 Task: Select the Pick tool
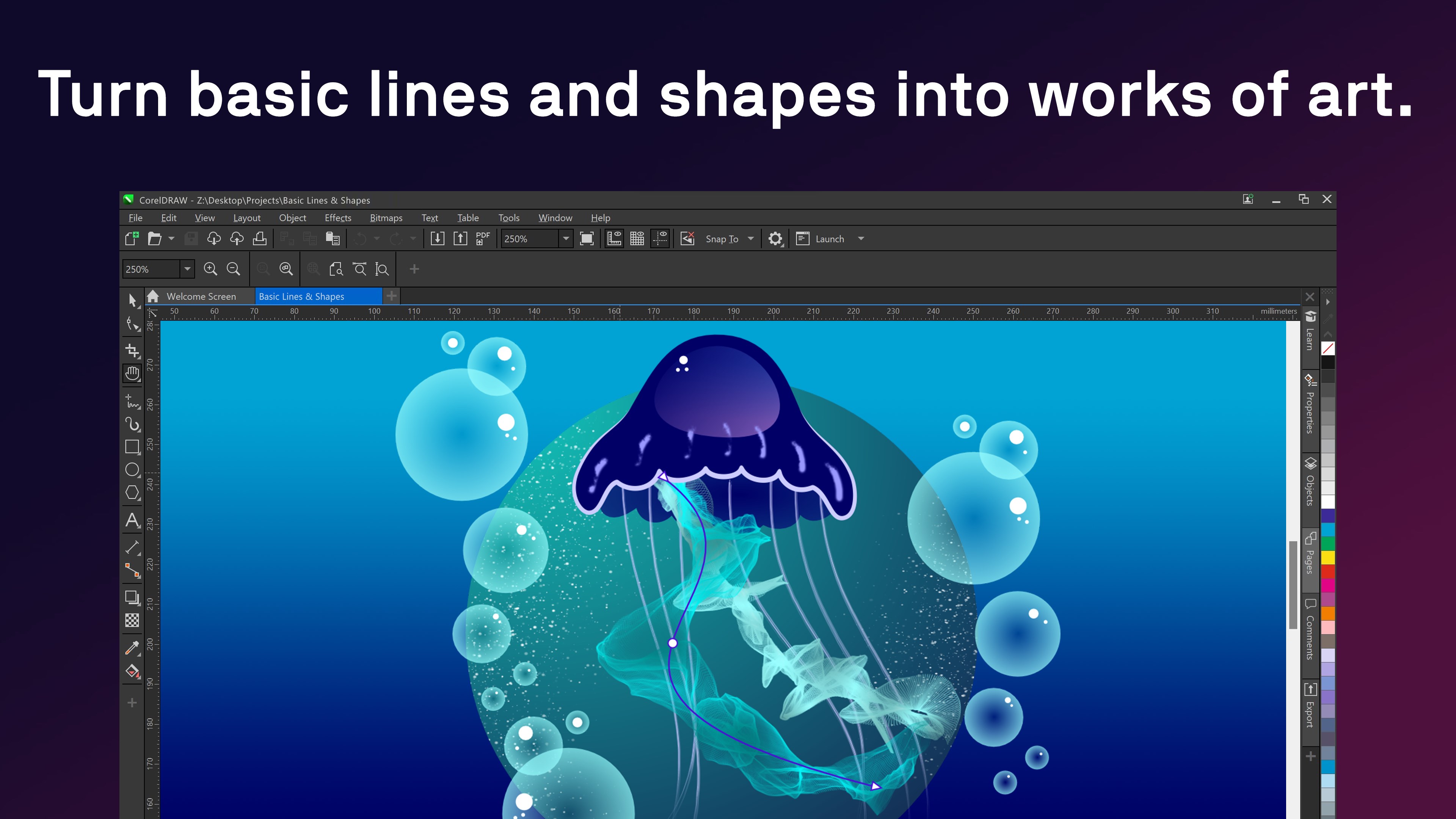(132, 301)
